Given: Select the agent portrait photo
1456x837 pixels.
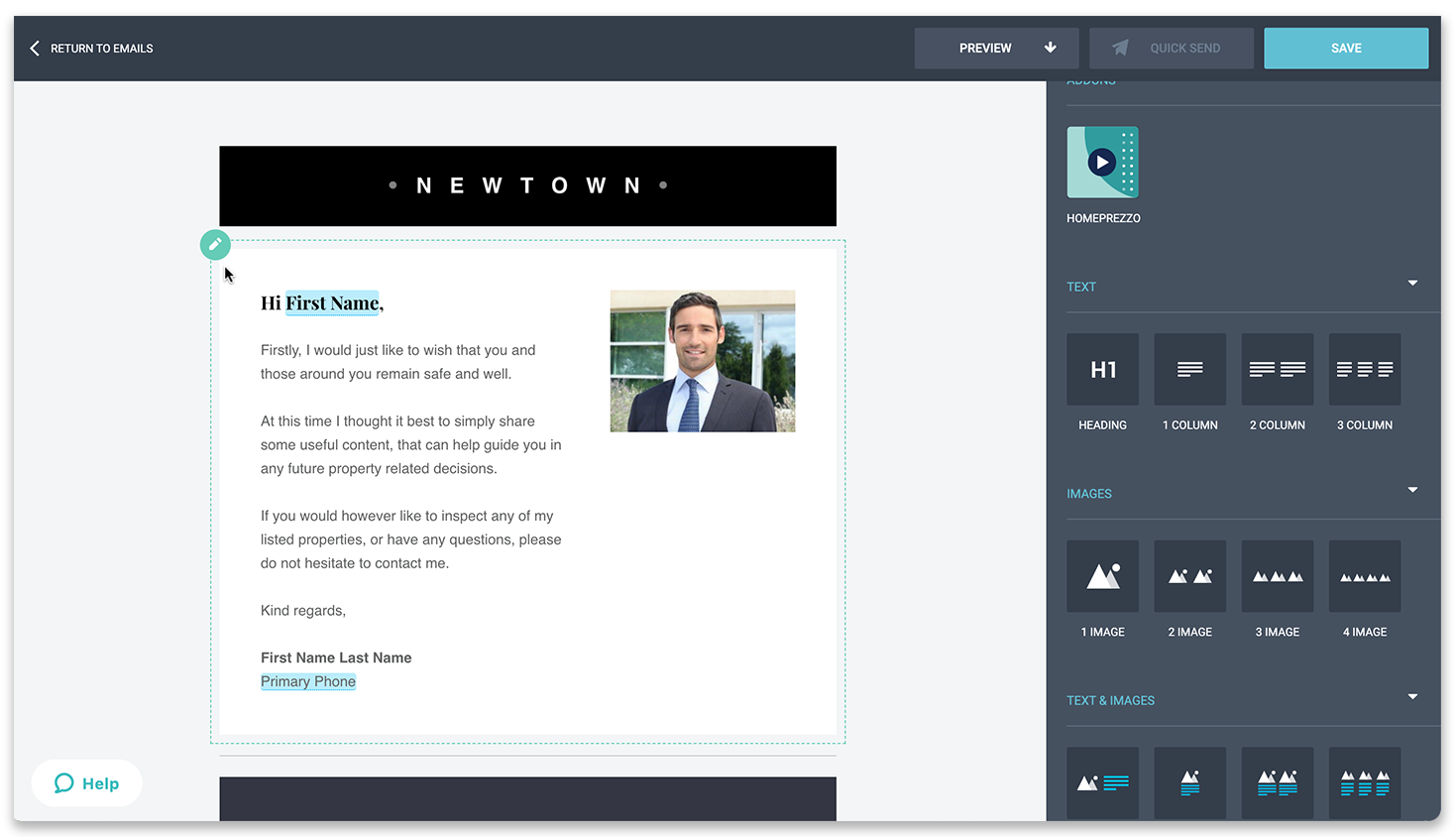Looking at the screenshot, I should pyautogui.click(x=702, y=361).
